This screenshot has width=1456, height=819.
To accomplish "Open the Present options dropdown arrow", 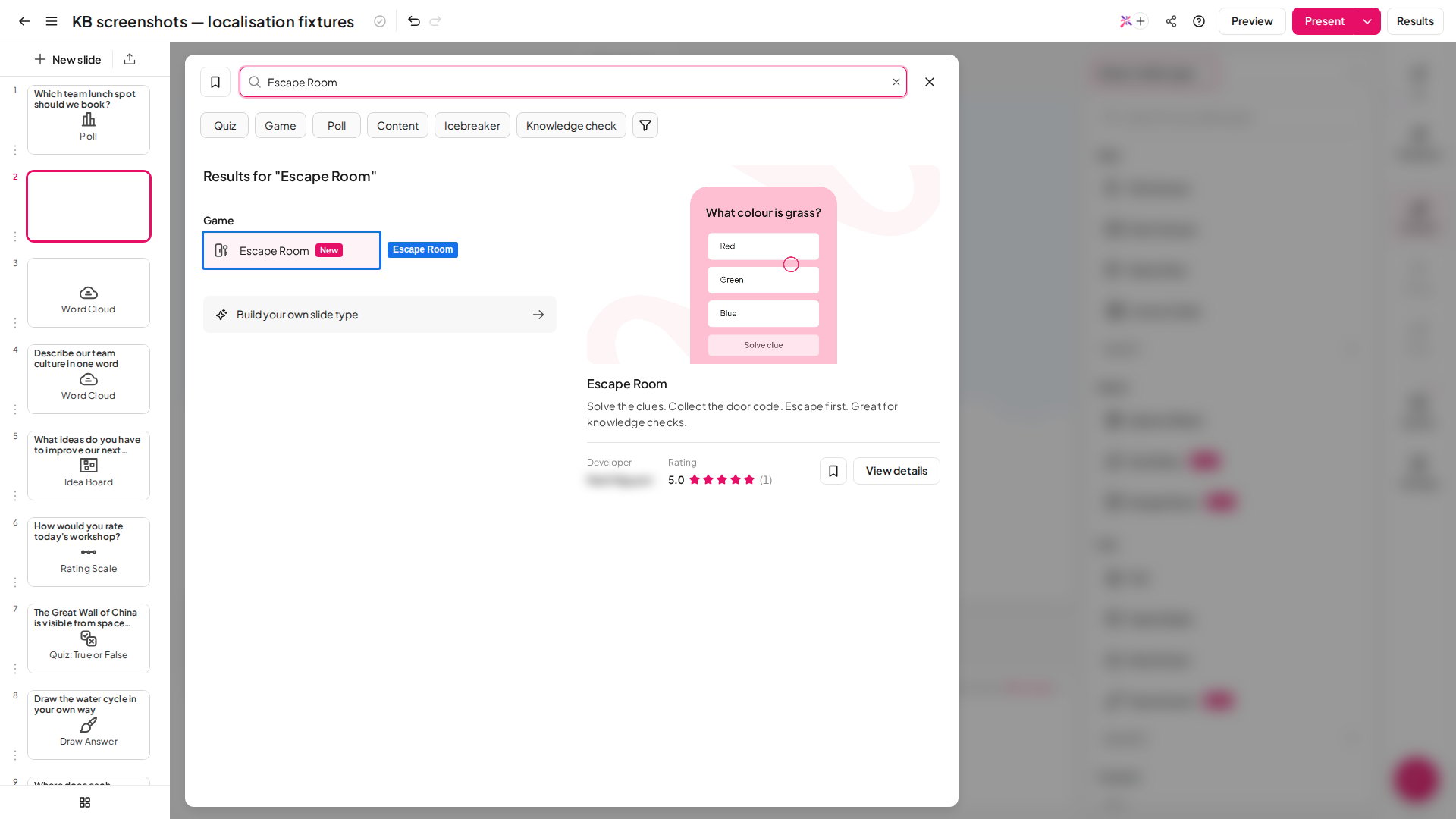I will [1367, 21].
